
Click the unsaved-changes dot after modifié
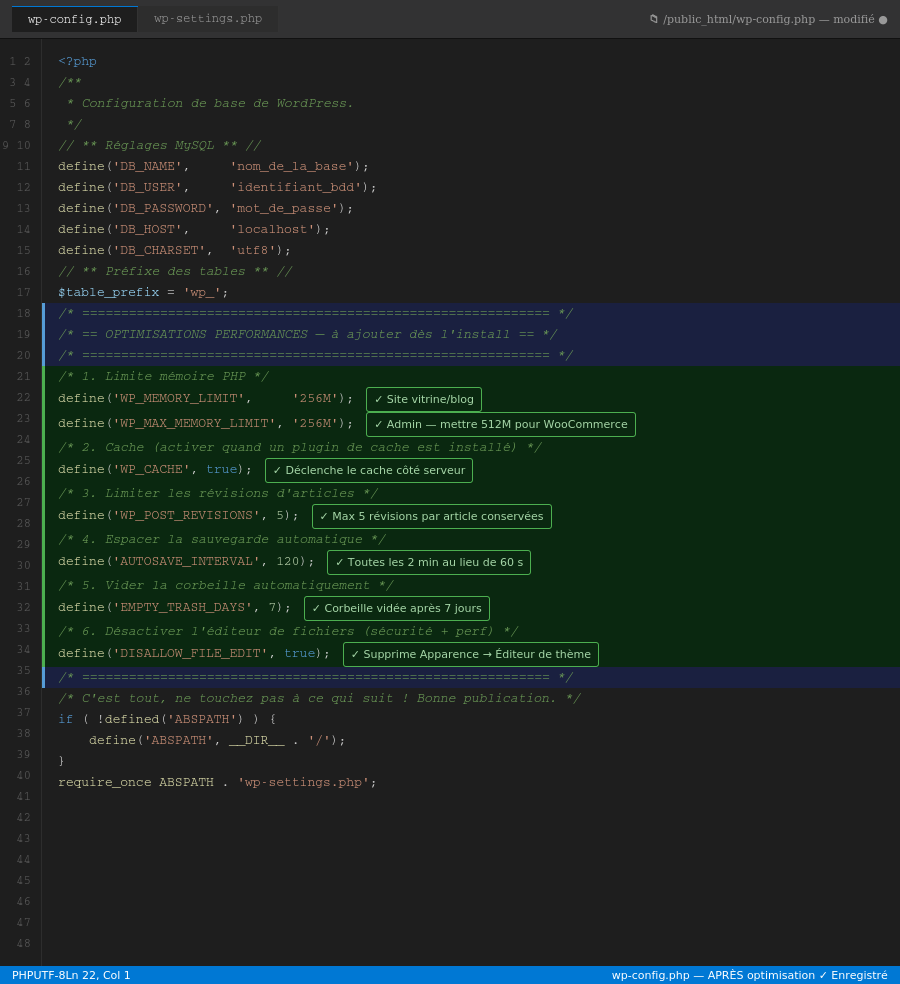pos(883,20)
